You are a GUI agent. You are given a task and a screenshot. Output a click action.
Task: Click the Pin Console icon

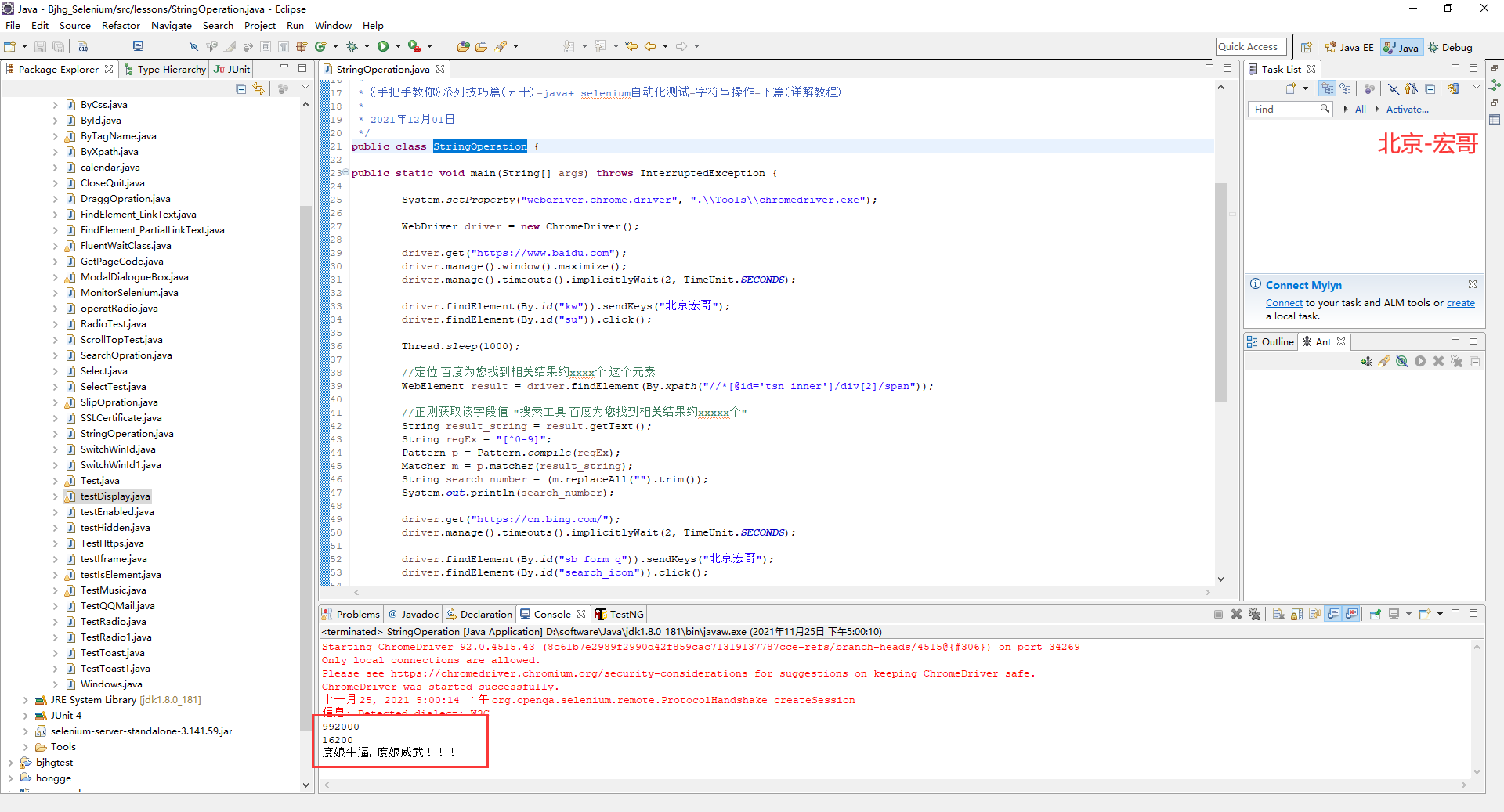1376,614
